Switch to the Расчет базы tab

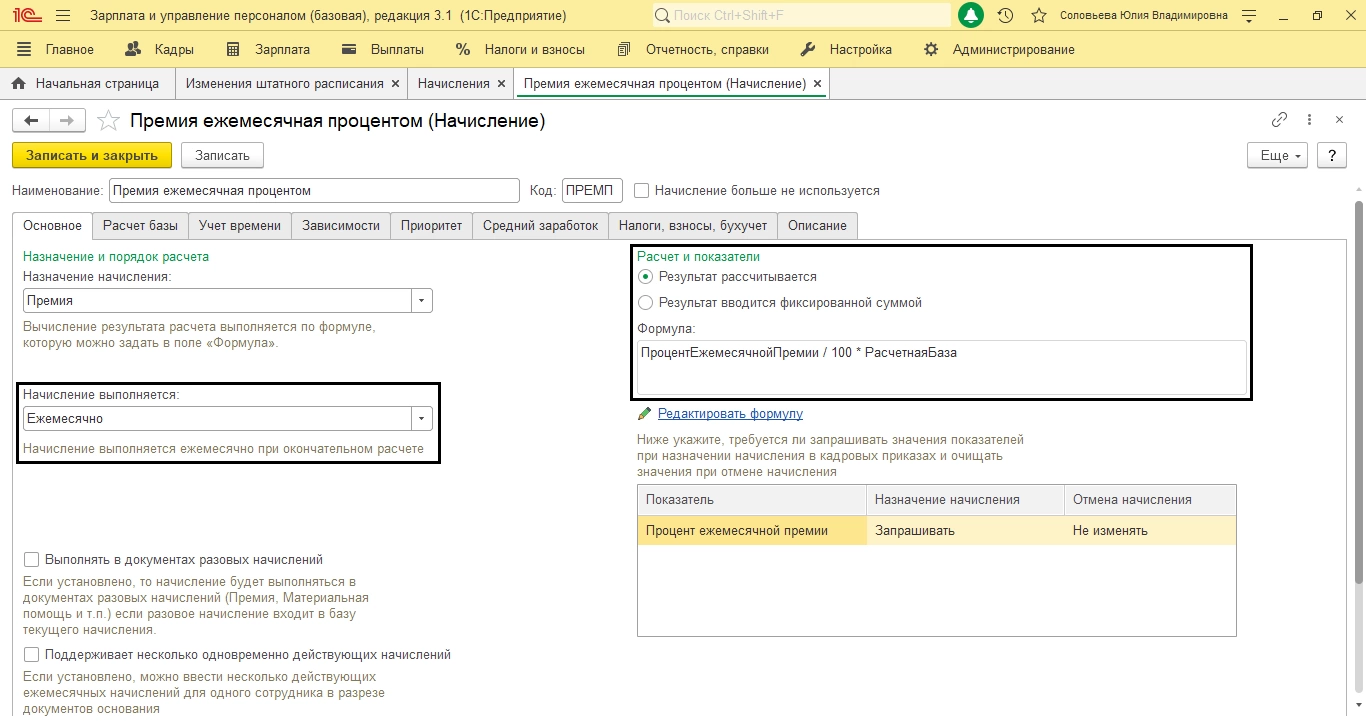click(141, 226)
